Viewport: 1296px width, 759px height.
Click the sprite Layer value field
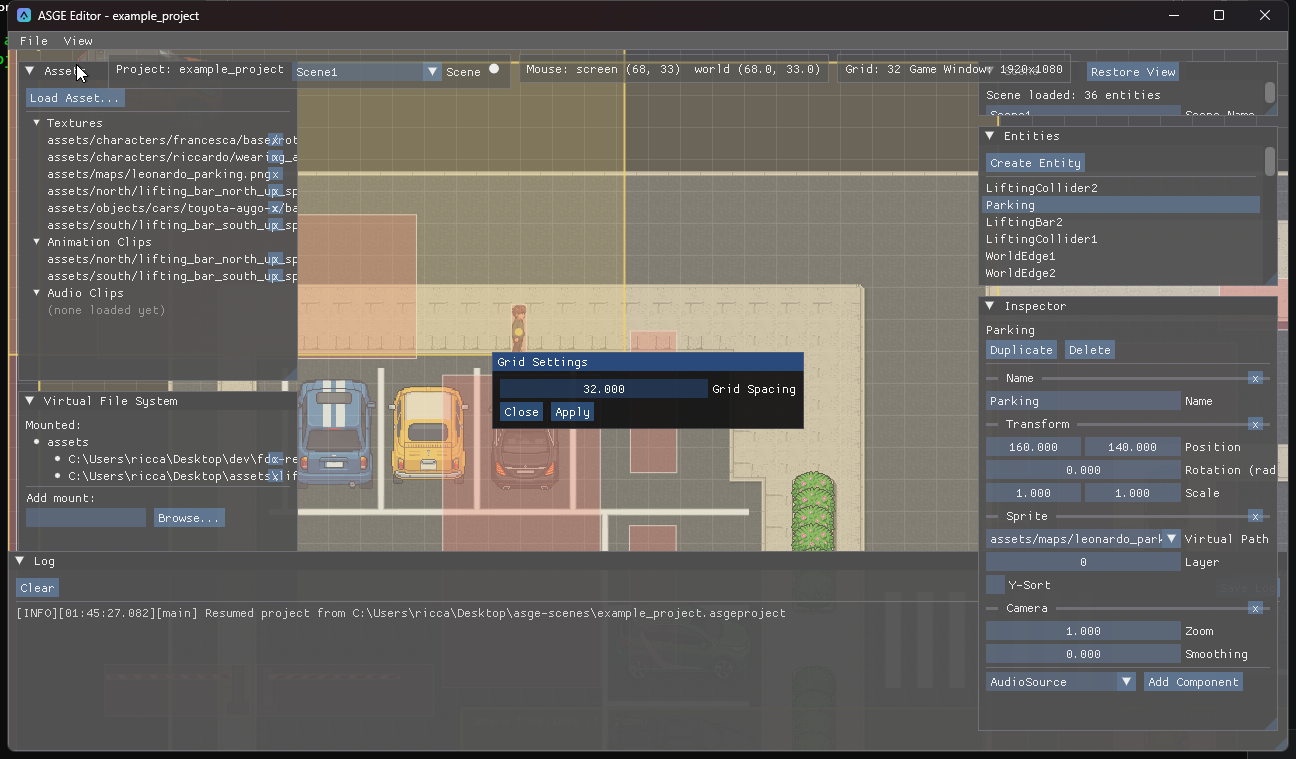pyautogui.click(x=1083, y=562)
